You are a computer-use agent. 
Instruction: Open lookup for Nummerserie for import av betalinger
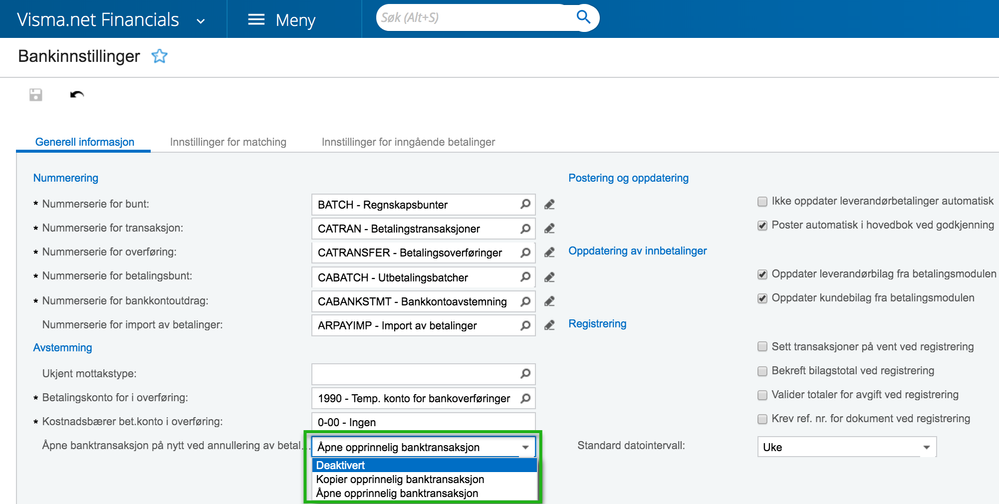[526, 325]
